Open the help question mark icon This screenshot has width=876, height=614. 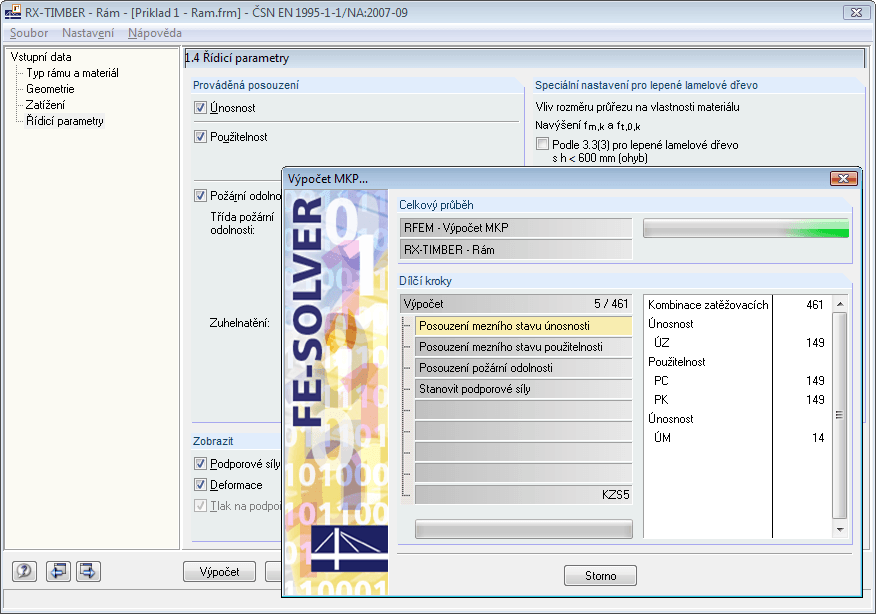pyautogui.click(x=25, y=571)
